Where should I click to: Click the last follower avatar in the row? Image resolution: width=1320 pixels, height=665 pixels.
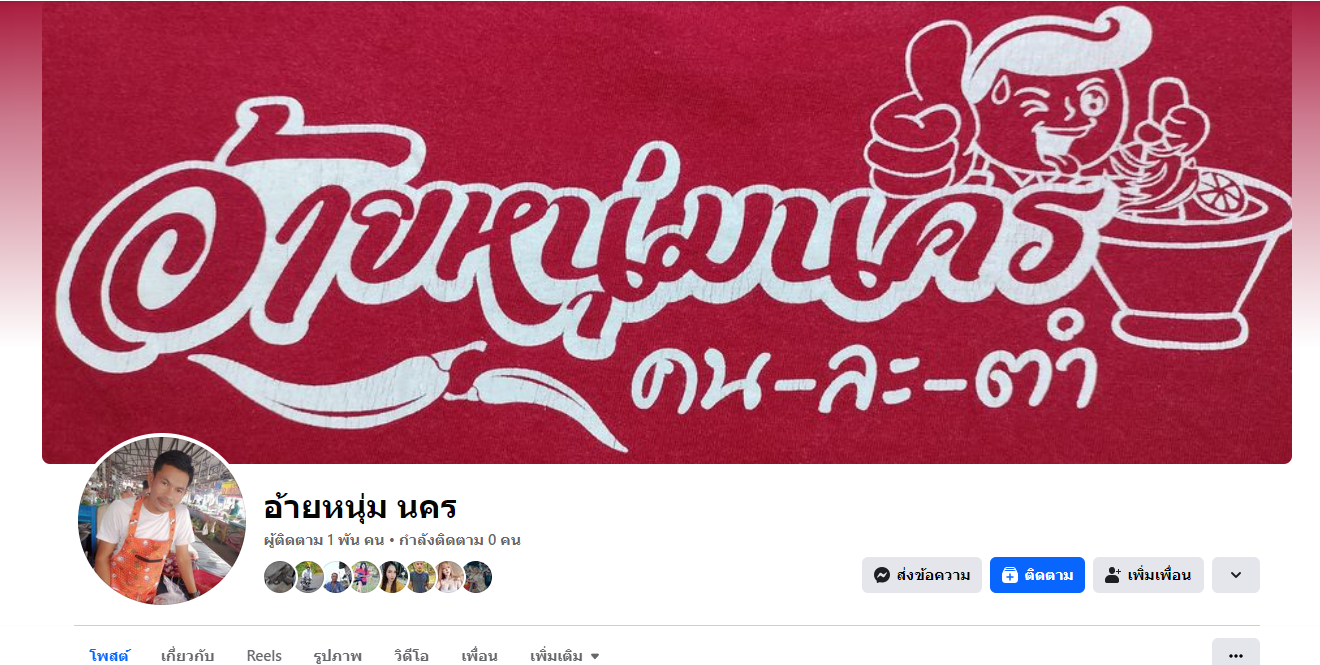(477, 577)
